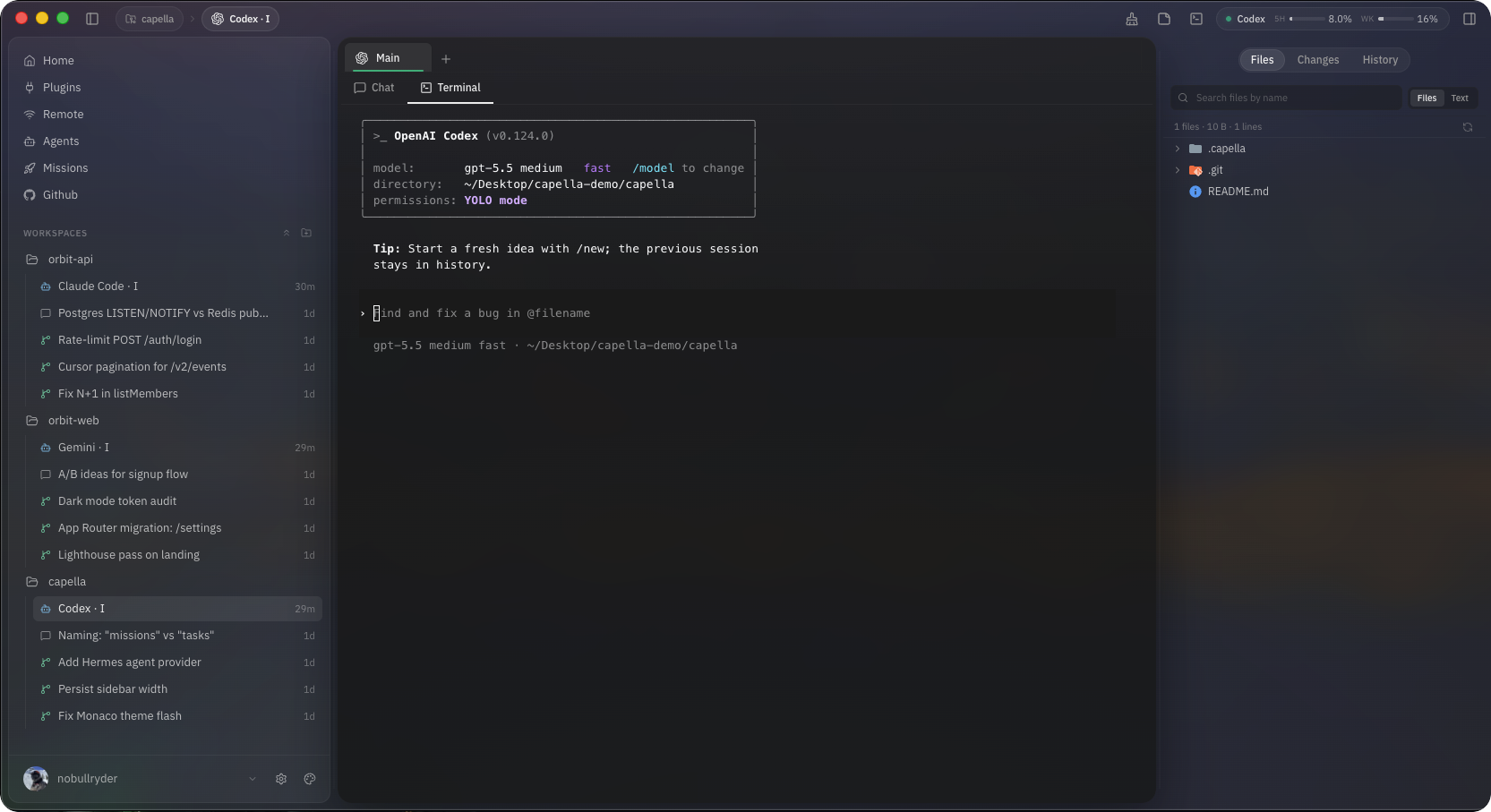Toggle search mode to Files
Viewport: 1491px width, 812px height.
point(1427,98)
